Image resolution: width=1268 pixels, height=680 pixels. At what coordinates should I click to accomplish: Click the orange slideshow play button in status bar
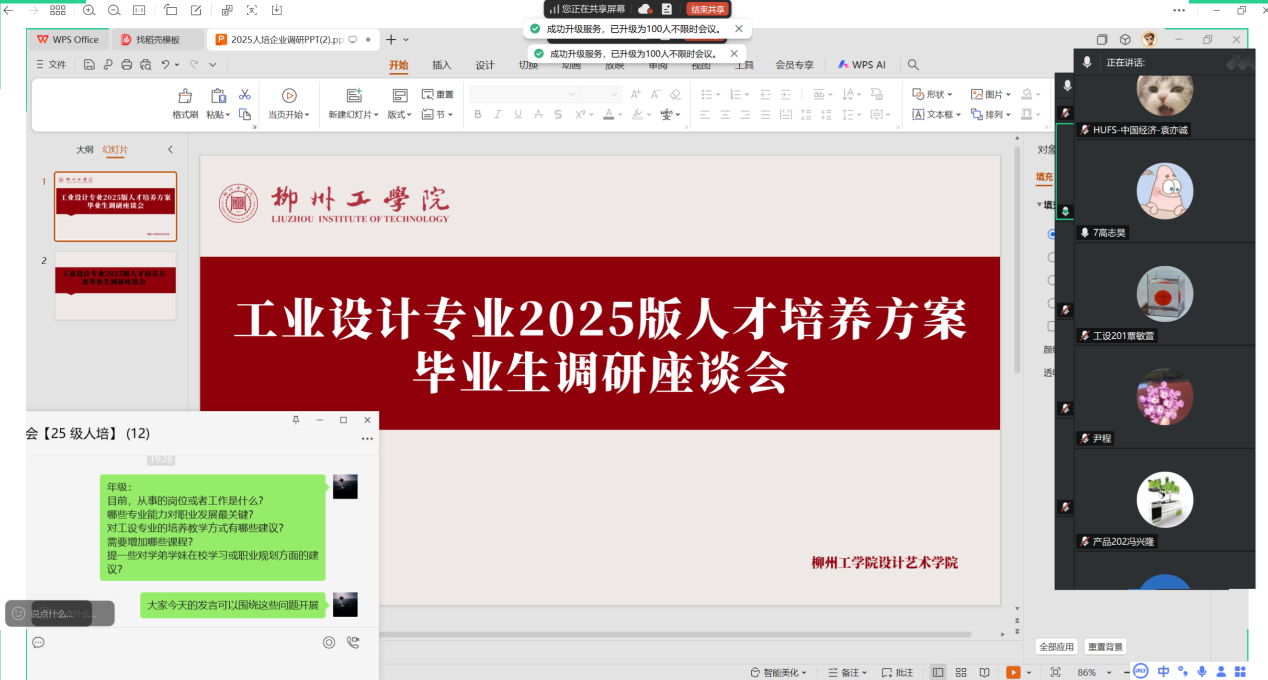(1012, 672)
